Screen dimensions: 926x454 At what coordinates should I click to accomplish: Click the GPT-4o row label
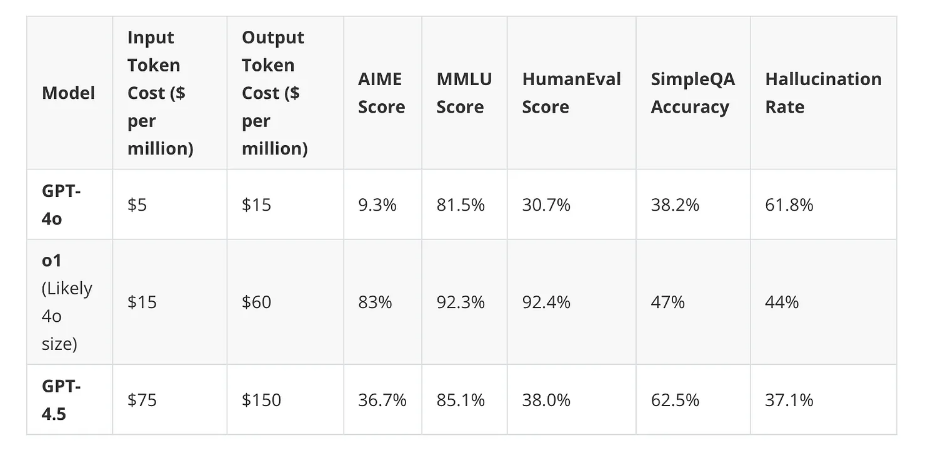coord(60,204)
